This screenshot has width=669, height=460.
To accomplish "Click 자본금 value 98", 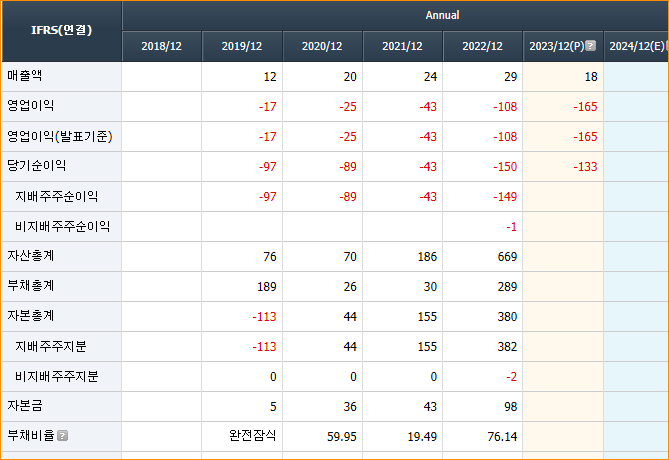I will click(x=510, y=407).
